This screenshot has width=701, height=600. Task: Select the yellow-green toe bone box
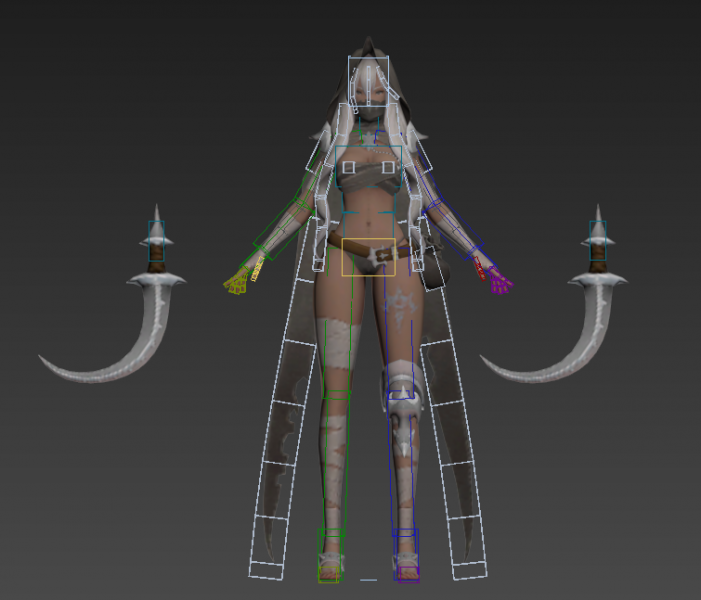(x=328, y=574)
